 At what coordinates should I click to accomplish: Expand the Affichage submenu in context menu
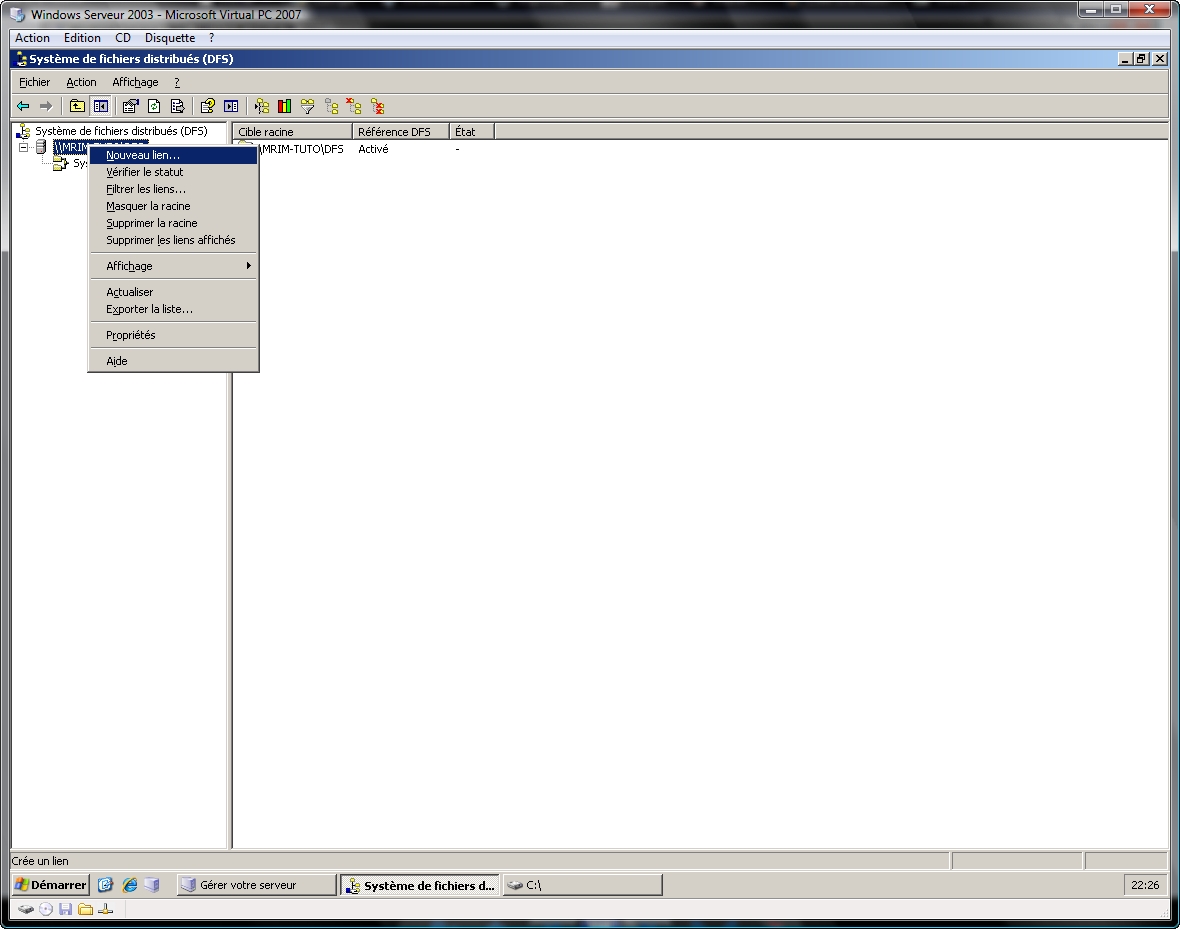pyautogui.click(x=173, y=266)
